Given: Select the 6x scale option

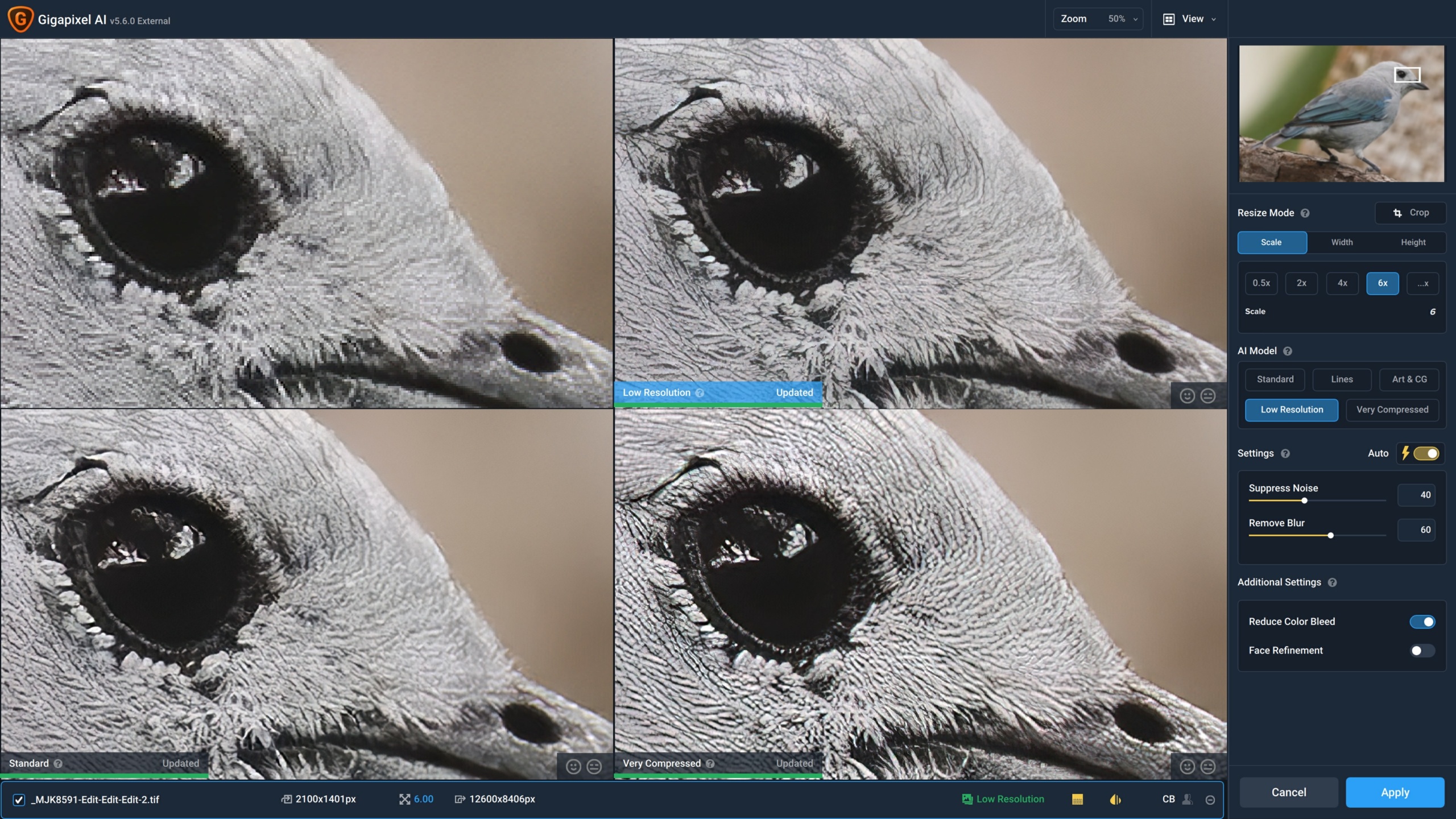Looking at the screenshot, I should [1383, 283].
